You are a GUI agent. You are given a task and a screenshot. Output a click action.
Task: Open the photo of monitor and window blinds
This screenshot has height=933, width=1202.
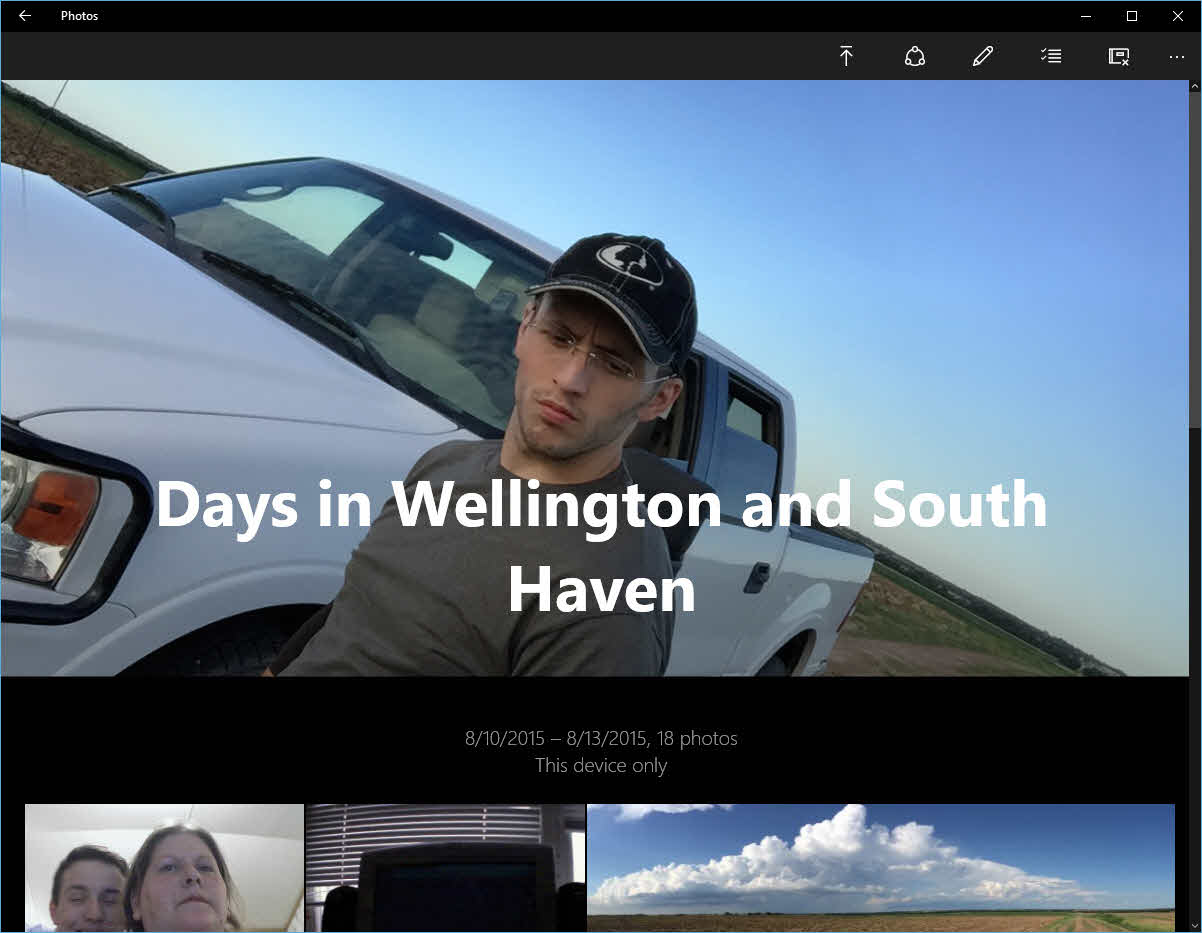[446, 867]
